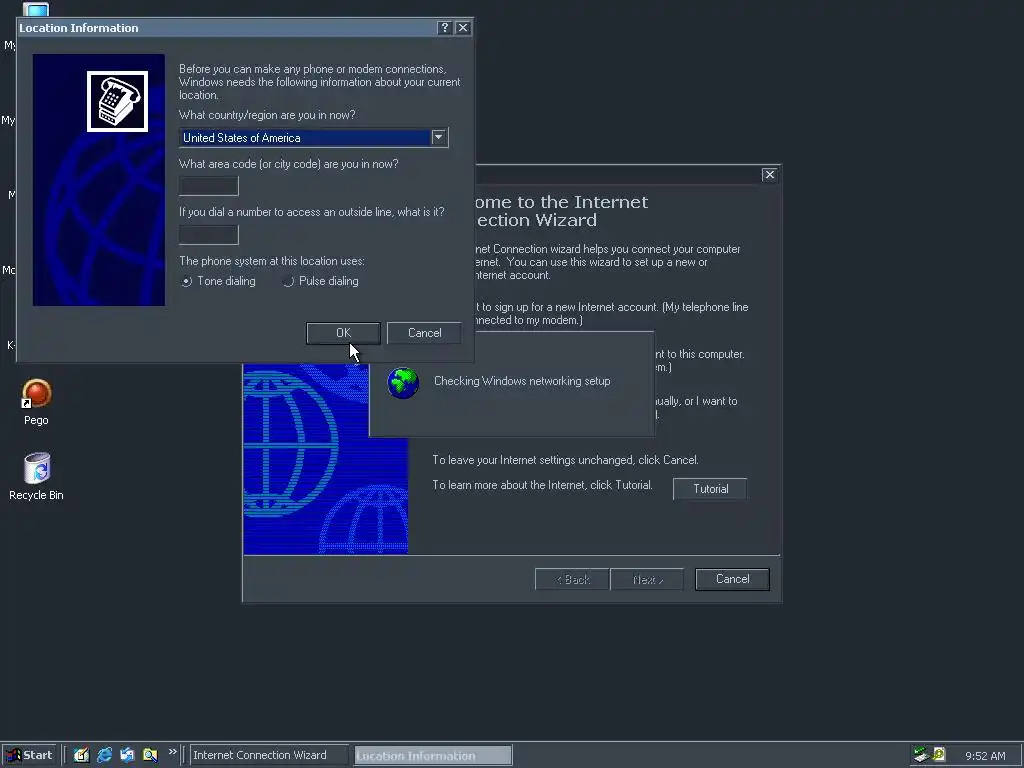Confirm Location Information with OK

(344, 333)
